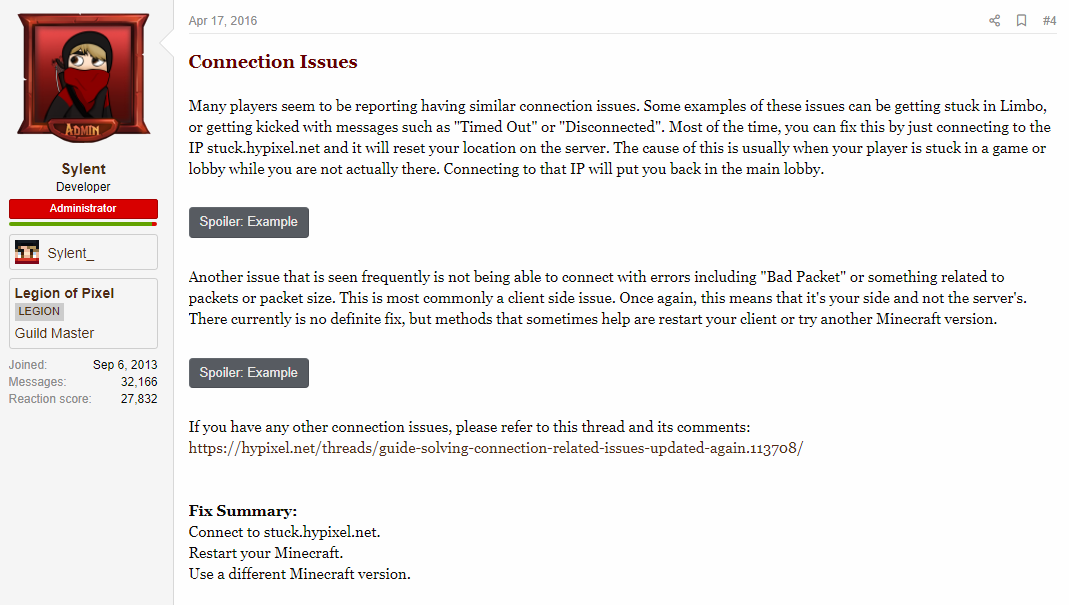Click Sylent's admin avatar image
The width and height of the screenshot is (1069, 605).
click(x=83, y=78)
